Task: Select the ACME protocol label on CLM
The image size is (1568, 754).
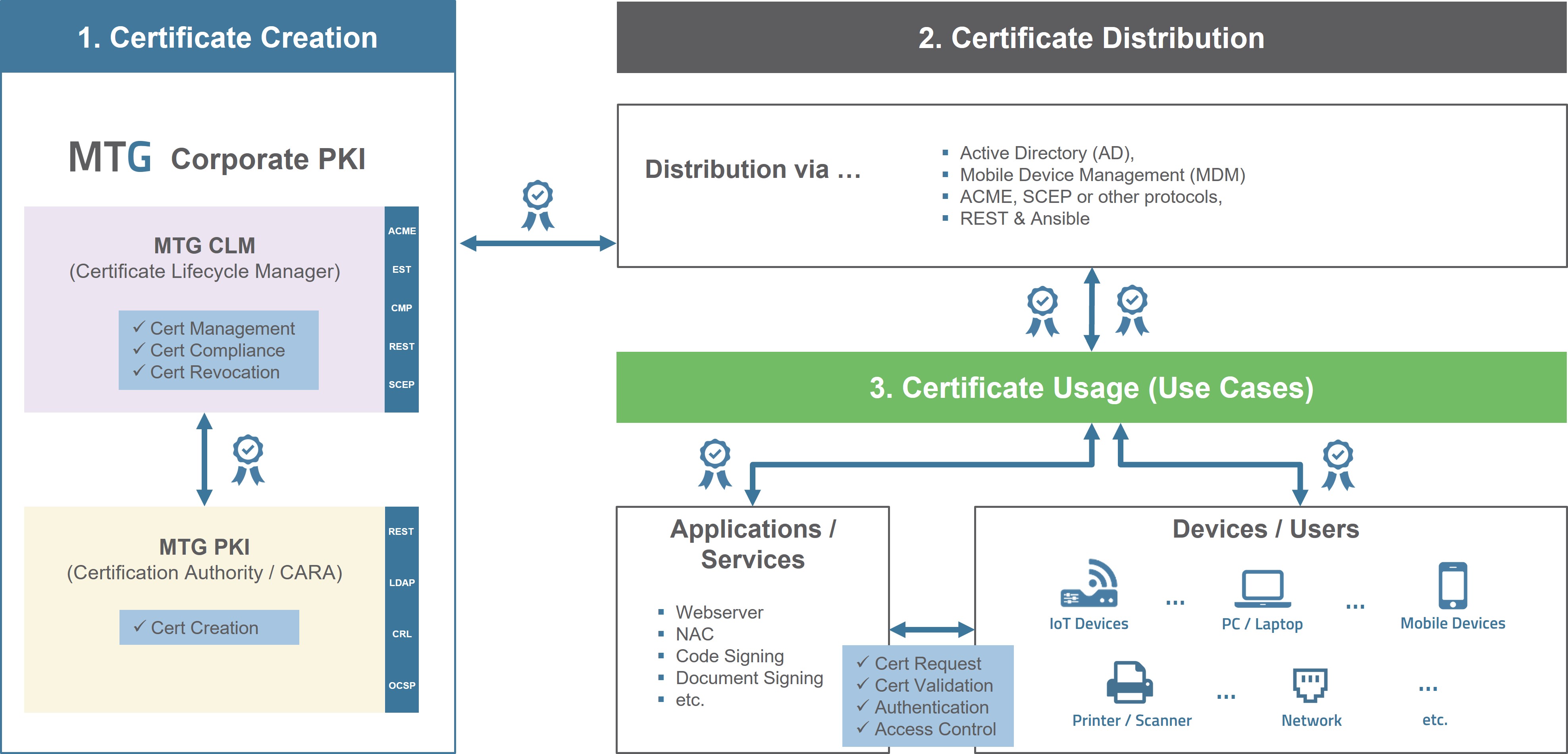Action: click(x=402, y=231)
